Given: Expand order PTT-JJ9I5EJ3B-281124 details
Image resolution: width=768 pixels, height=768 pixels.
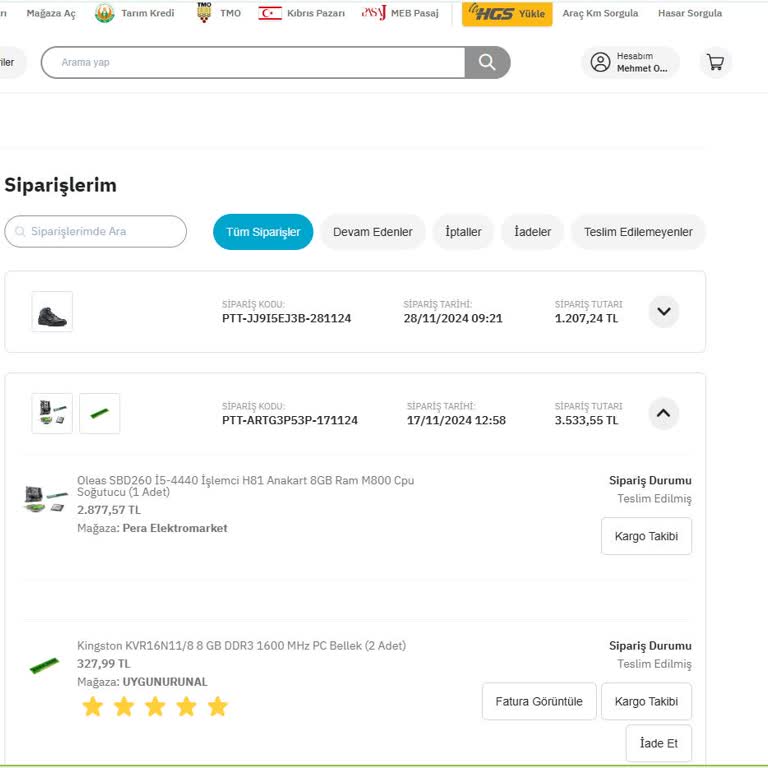Looking at the screenshot, I should tap(664, 312).
